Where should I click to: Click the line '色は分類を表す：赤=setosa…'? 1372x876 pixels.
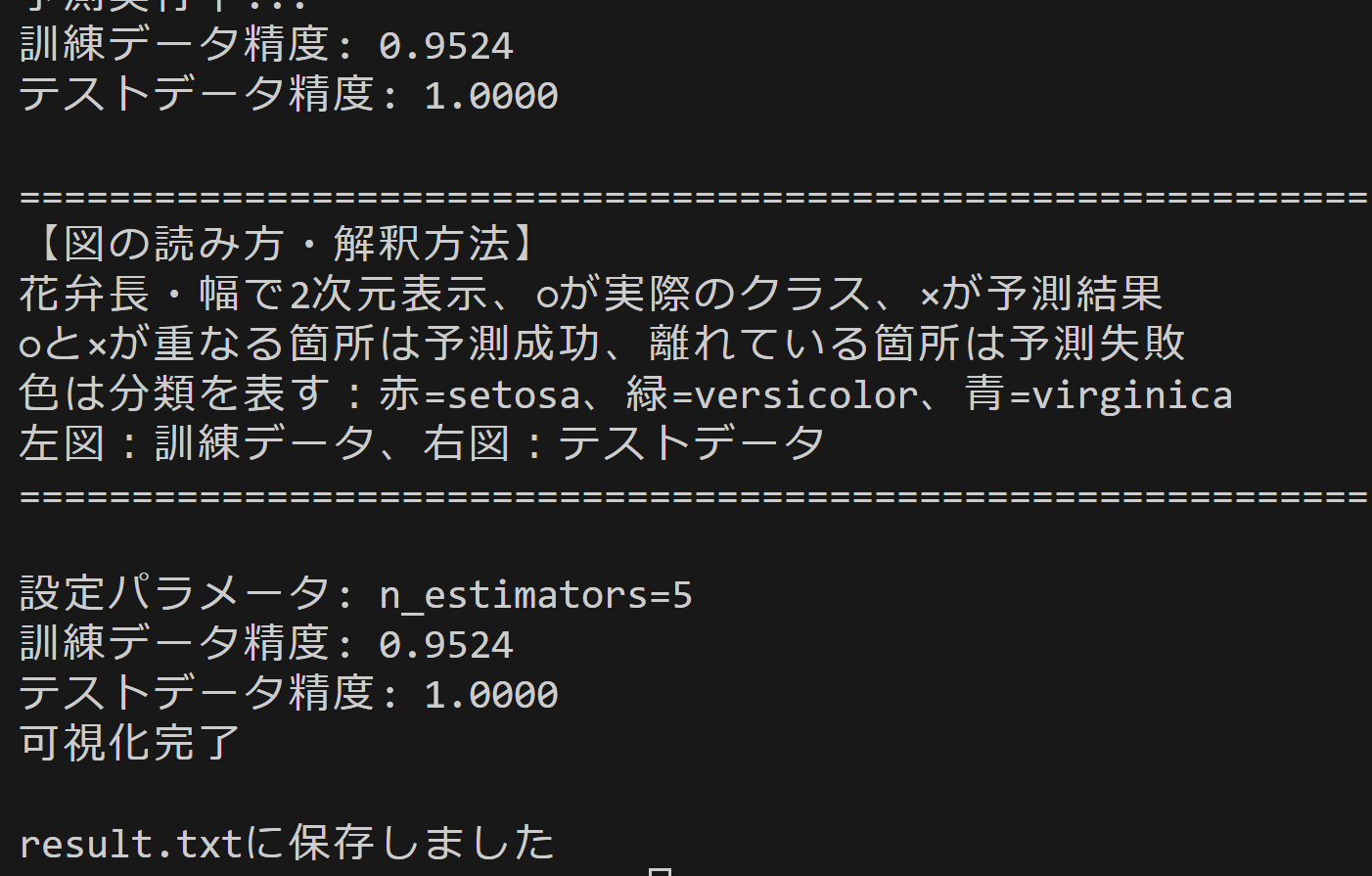point(626,394)
